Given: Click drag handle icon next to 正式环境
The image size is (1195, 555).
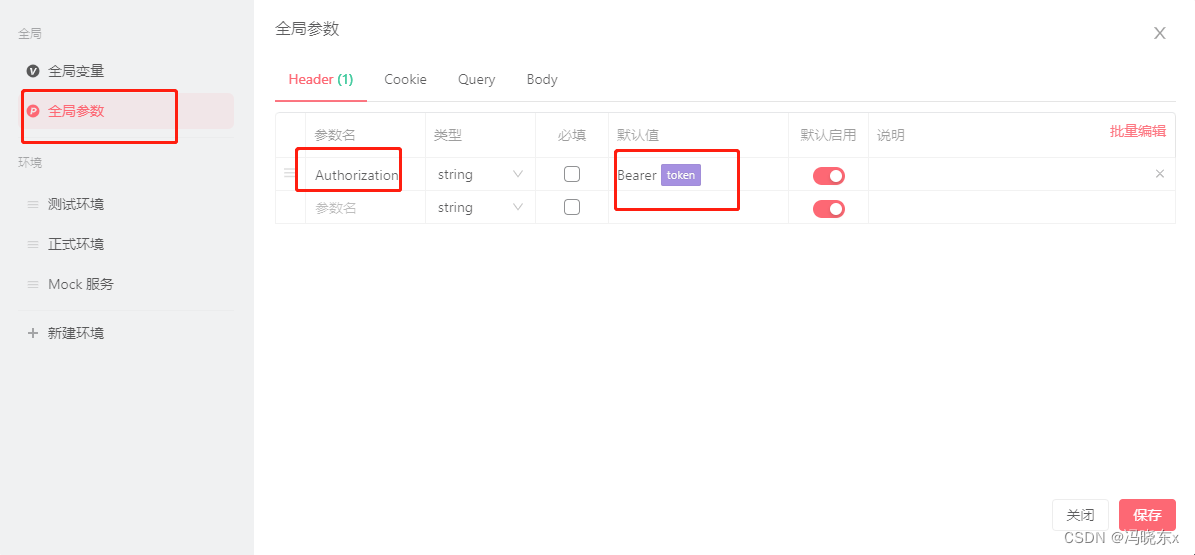Looking at the screenshot, I should [33, 245].
